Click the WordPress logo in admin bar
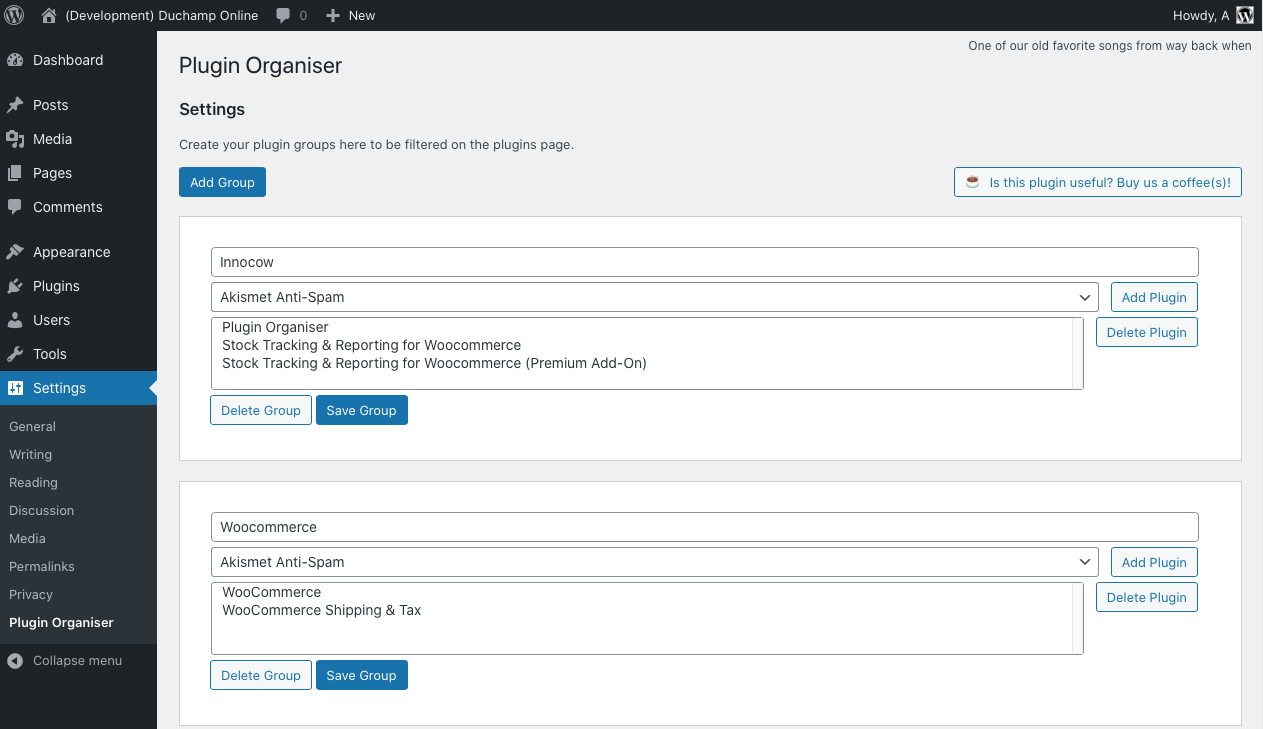Screen dimensions: 1263x729 [x=14, y=15]
